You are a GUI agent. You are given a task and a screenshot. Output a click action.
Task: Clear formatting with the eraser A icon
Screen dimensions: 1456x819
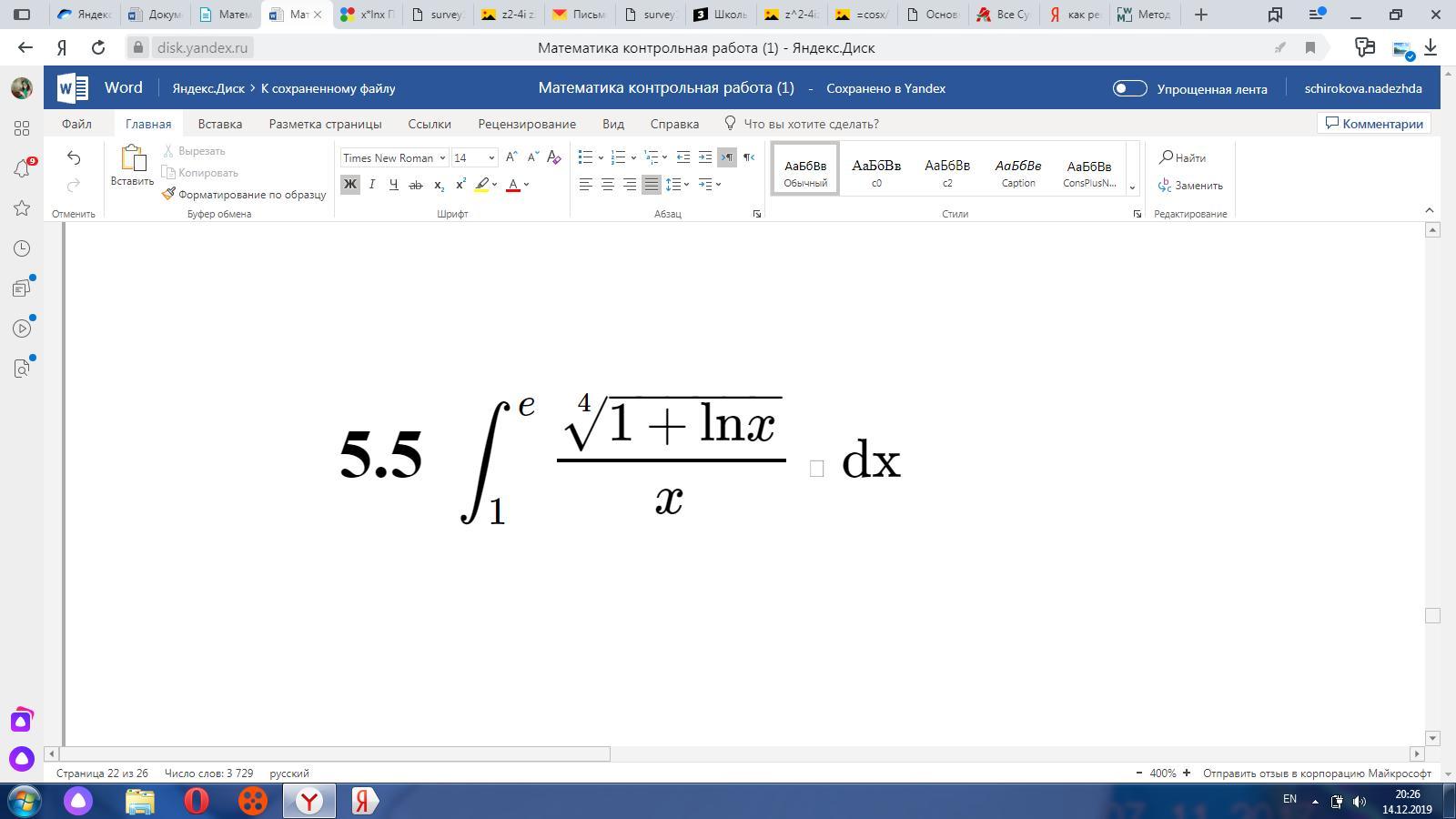click(553, 157)
